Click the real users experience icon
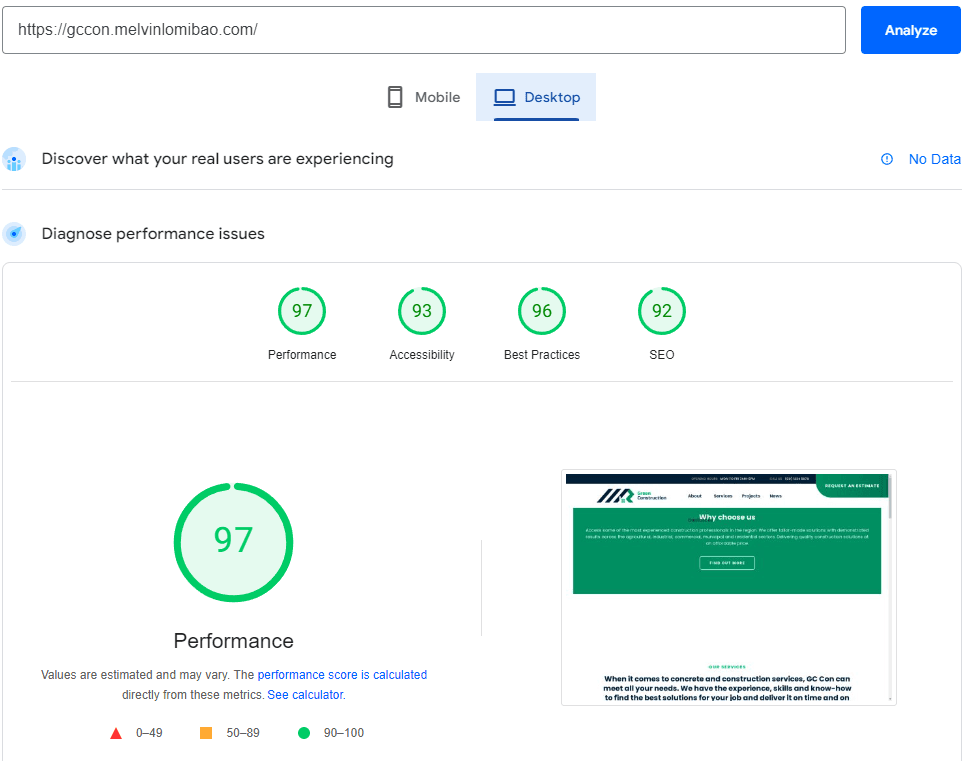 [x=14, y=159]
